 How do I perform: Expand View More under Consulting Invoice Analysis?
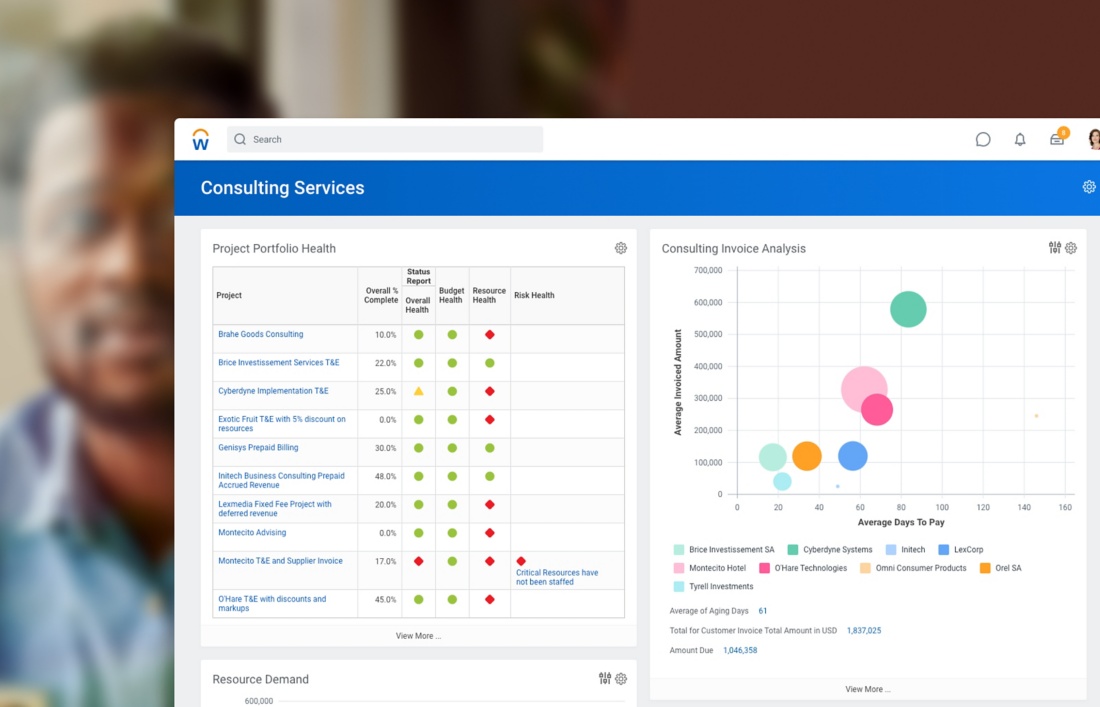(x=867, y=689)
